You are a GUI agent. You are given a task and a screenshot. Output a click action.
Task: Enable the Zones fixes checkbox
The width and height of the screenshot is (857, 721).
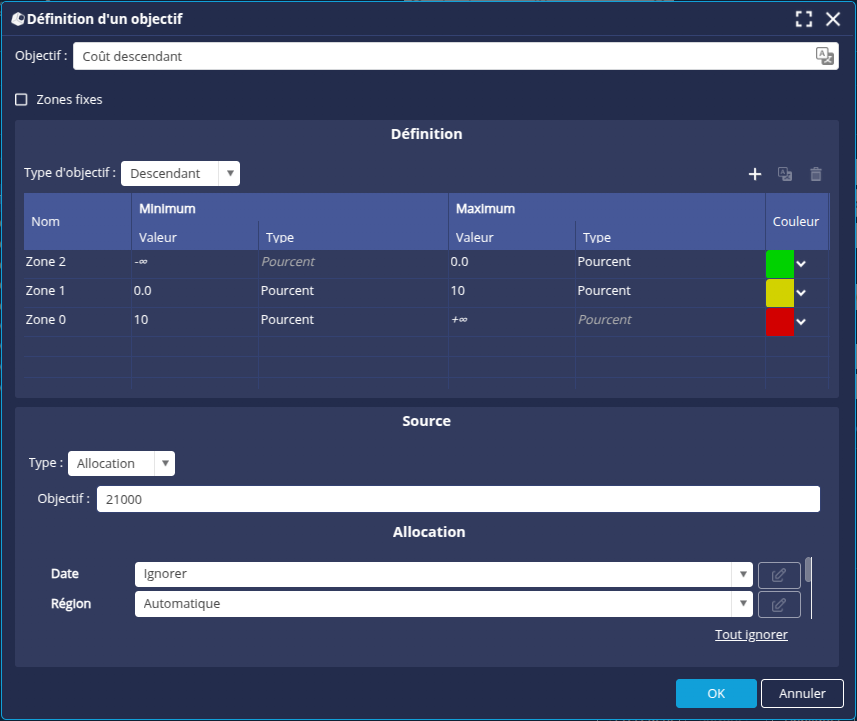tap(21, 100)
